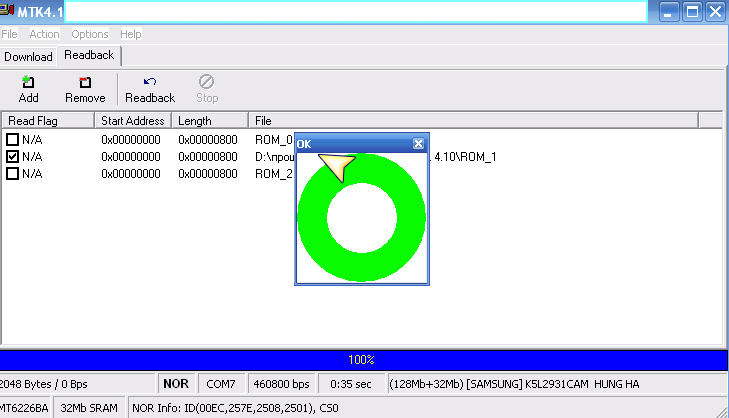Viewport: 729px width, 418px height.
Task: Enable the ROM_2 read flag checkbox
Action: point(13,174)
